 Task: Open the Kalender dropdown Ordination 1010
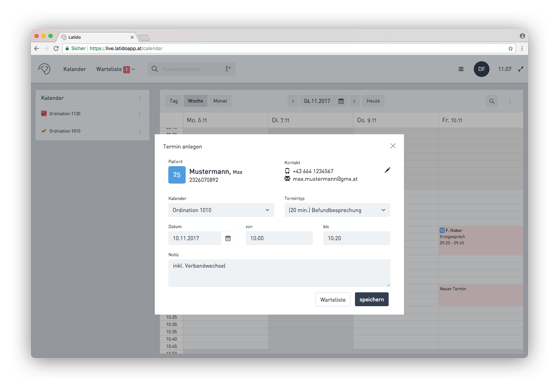pyautogui.click(x=221, y=210)
